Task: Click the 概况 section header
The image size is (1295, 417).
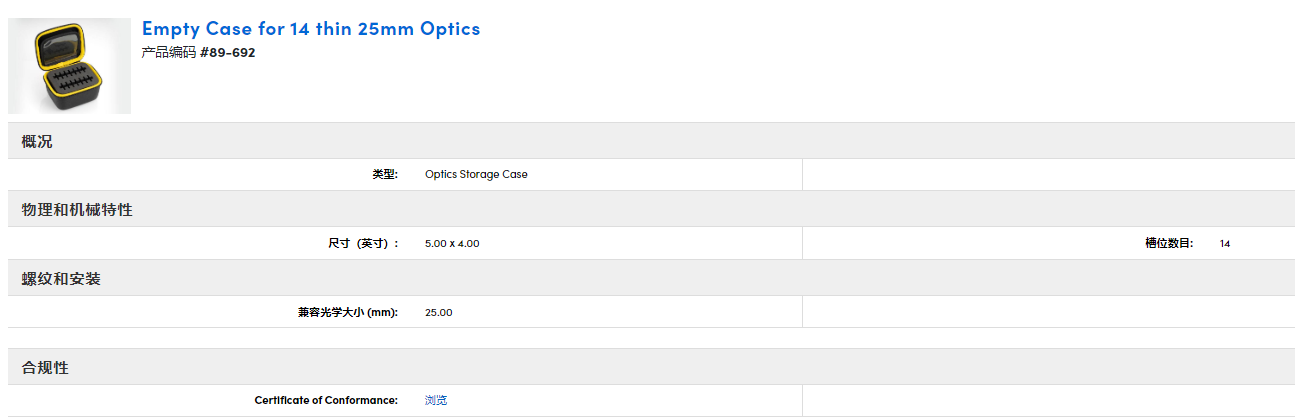Action: (x=37, y=141)
